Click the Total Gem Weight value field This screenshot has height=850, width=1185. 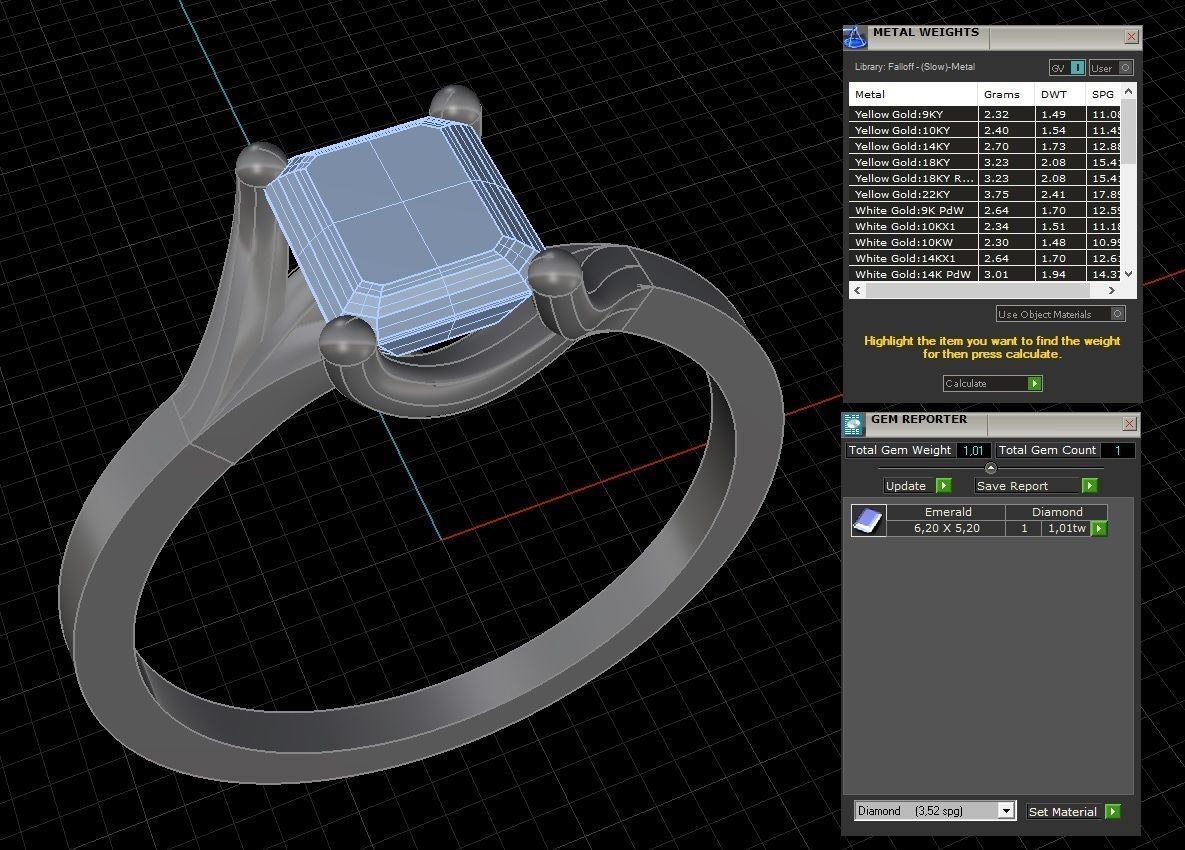point(973,450)
